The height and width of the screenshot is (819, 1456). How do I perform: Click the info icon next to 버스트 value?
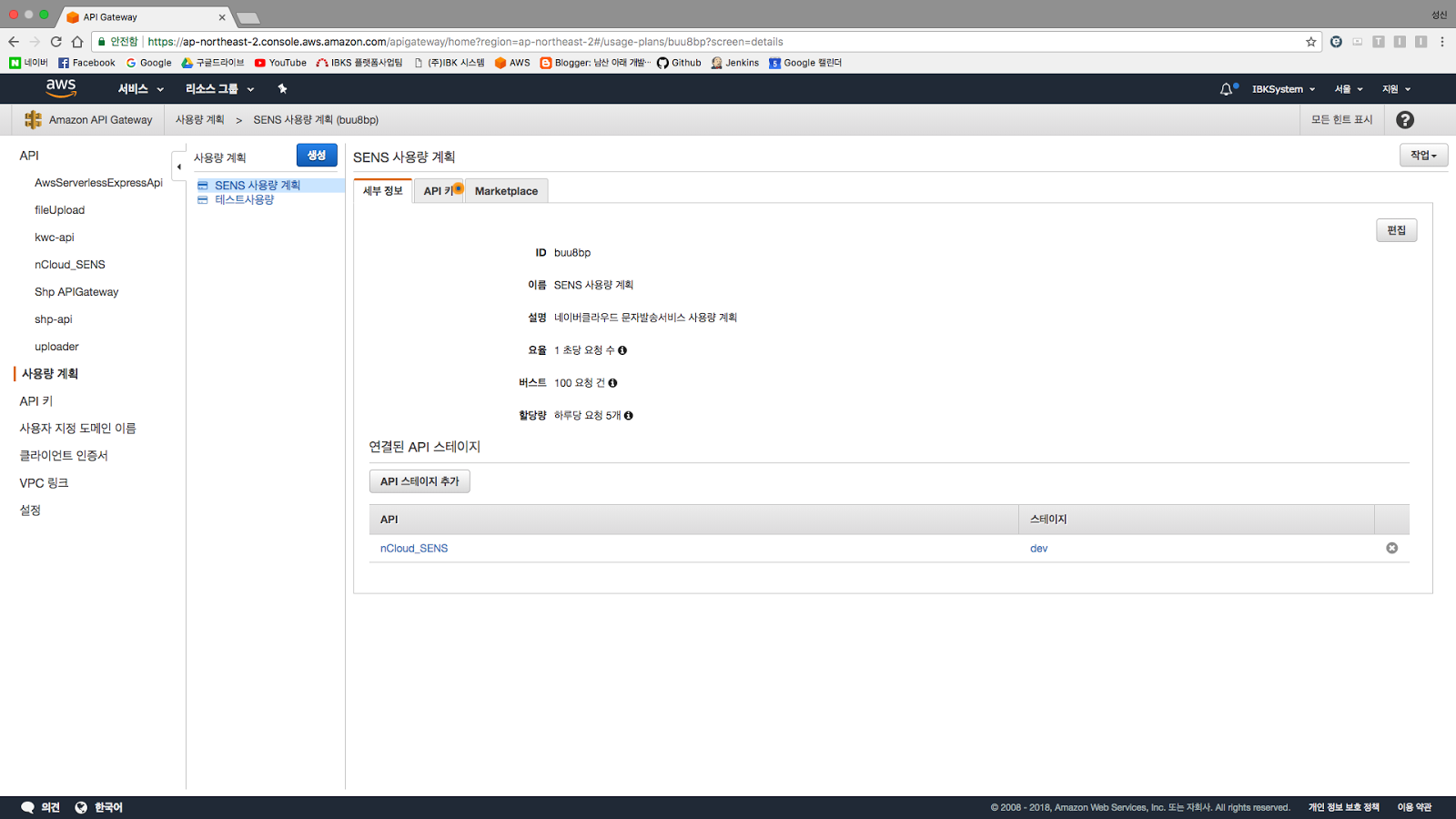coord(612,383)
